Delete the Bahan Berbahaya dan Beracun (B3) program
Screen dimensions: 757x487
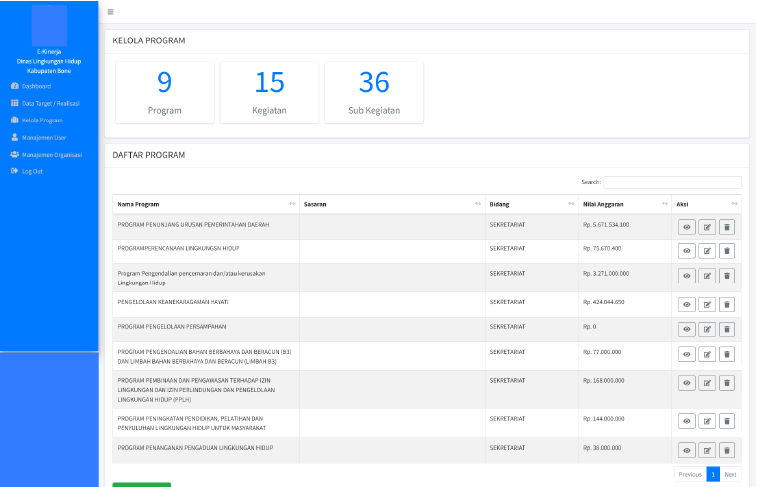727,354
